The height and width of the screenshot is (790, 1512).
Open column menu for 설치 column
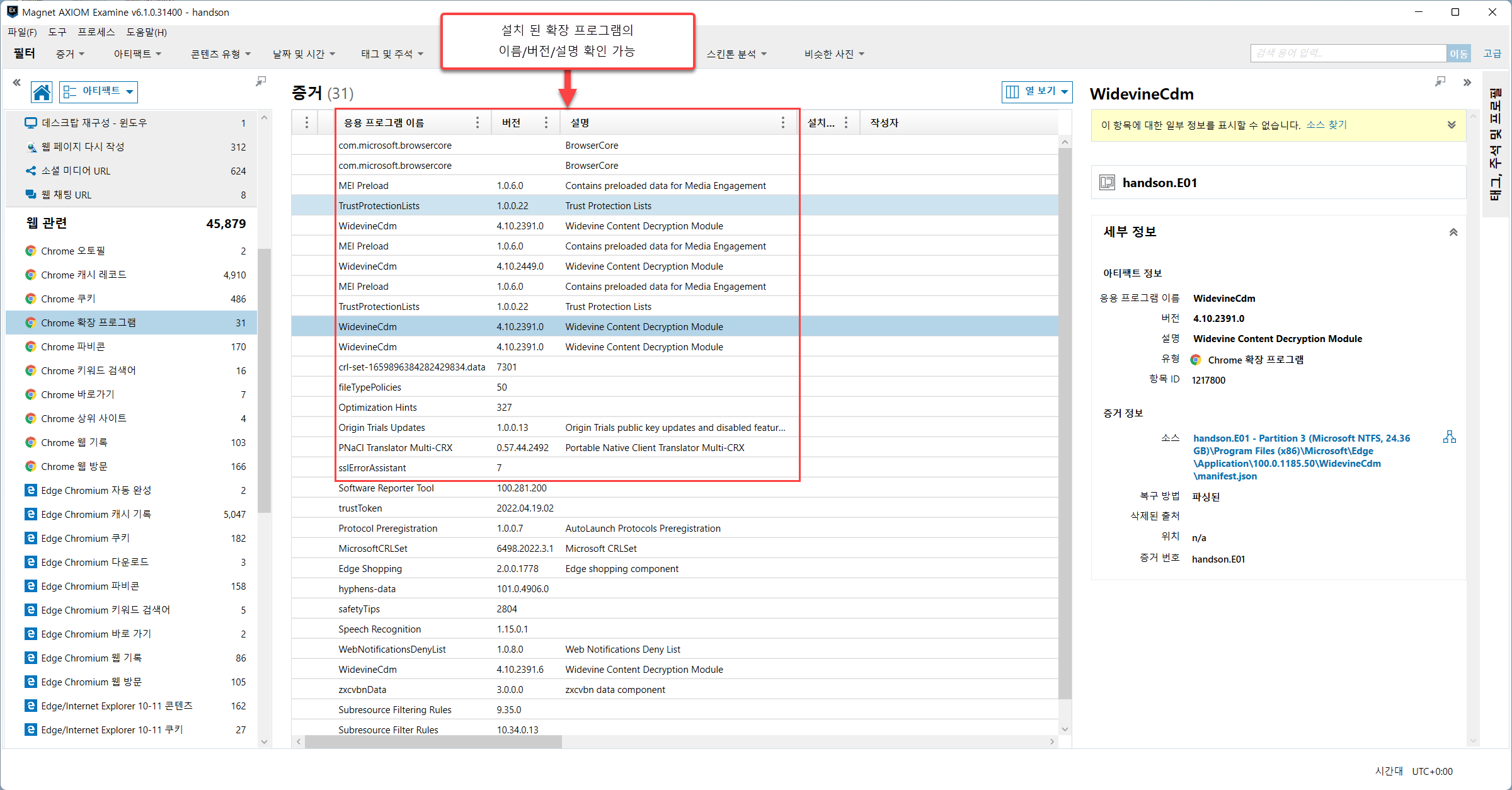tap(846, 123)
